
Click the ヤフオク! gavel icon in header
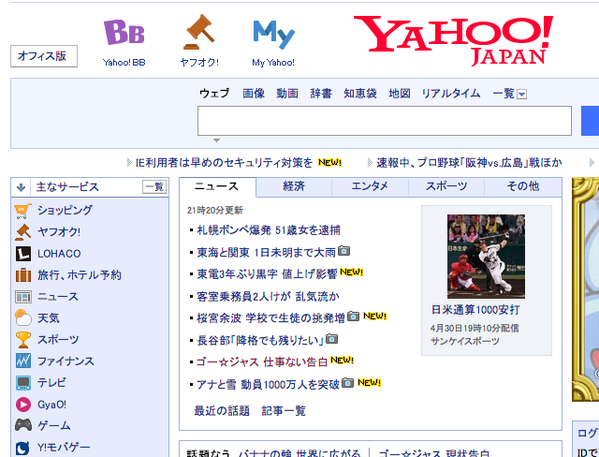[x=199, y=32]
